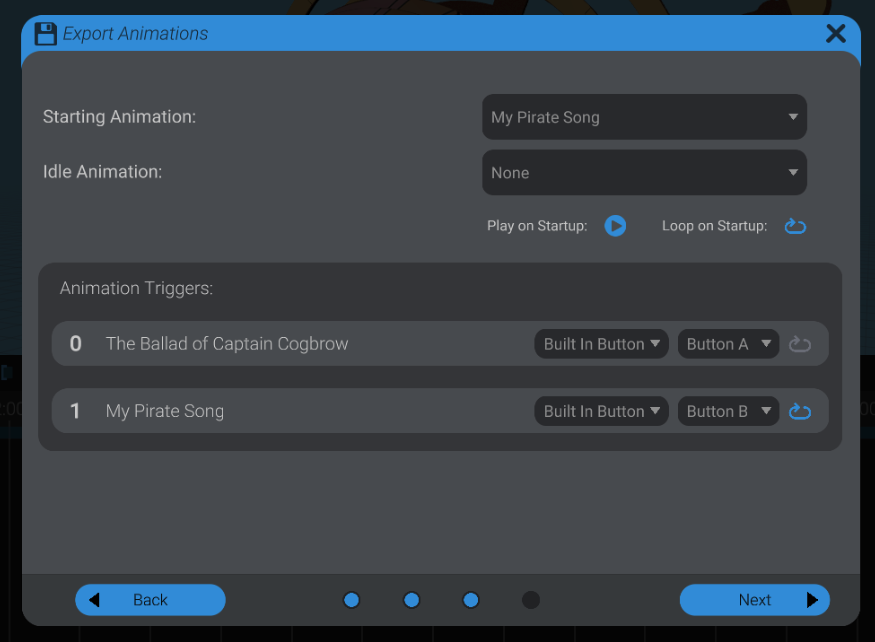Click the loop icon on My Pirate Song trigger
The image size is (875, 642).
[800, 410]
